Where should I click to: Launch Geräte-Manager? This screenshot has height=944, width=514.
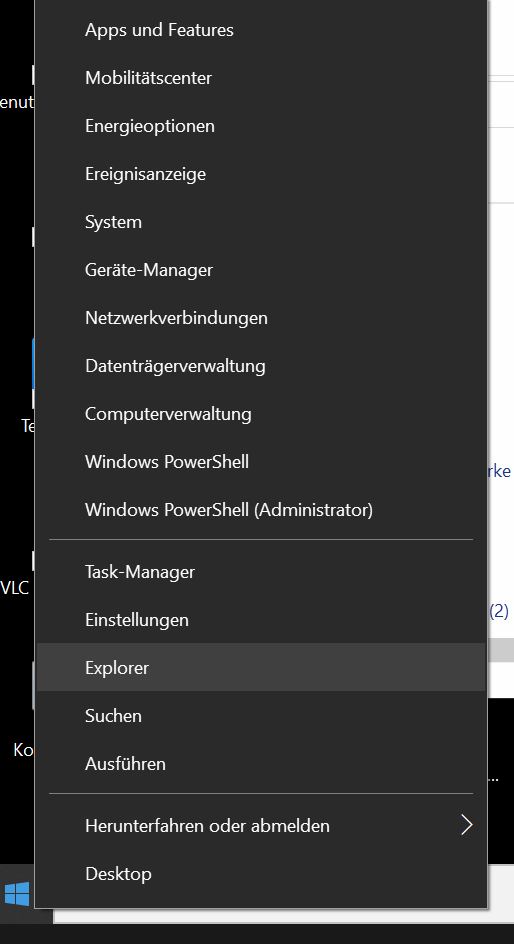(x=261, y=270)
